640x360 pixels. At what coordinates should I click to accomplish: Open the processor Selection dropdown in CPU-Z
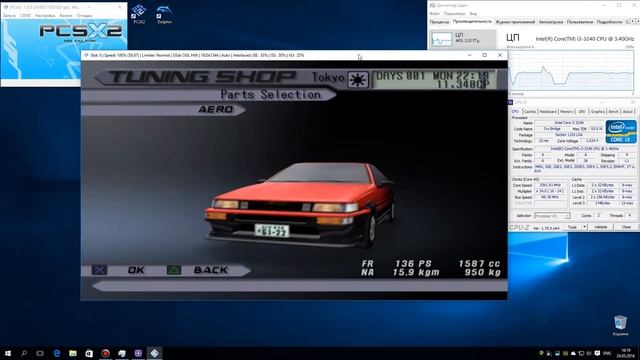(552, 216)
